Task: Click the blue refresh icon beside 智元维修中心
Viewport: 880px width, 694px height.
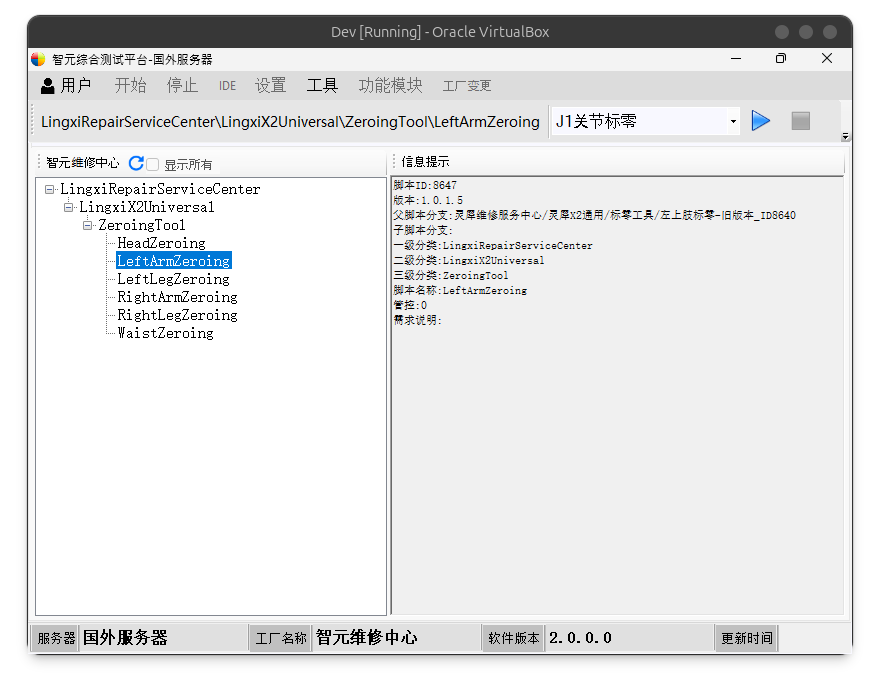Action: pyautogui.click(x=136, y=163)
